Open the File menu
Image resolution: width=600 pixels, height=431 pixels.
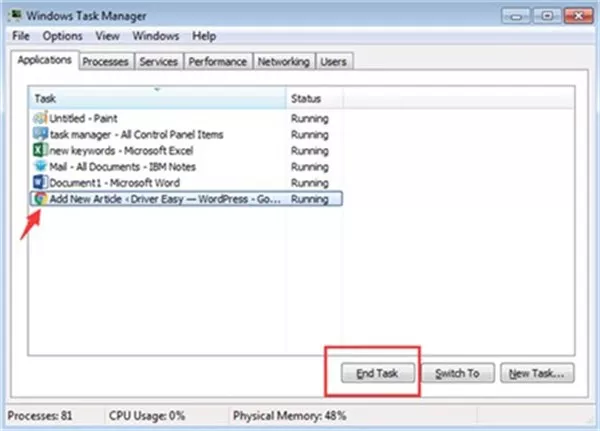click(x=21, y=36)
